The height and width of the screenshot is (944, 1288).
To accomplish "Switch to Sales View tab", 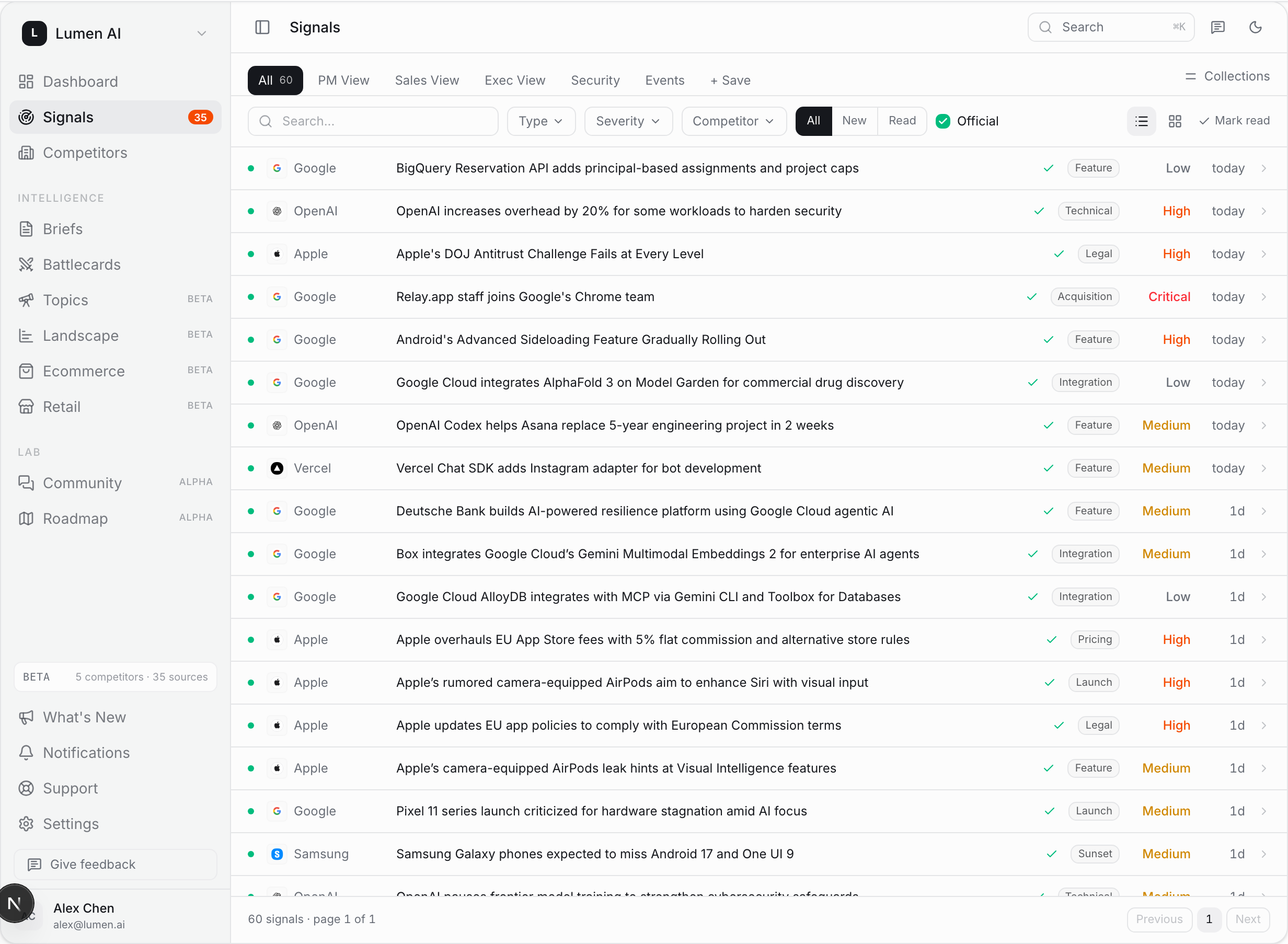I will [x=427, y=80].
